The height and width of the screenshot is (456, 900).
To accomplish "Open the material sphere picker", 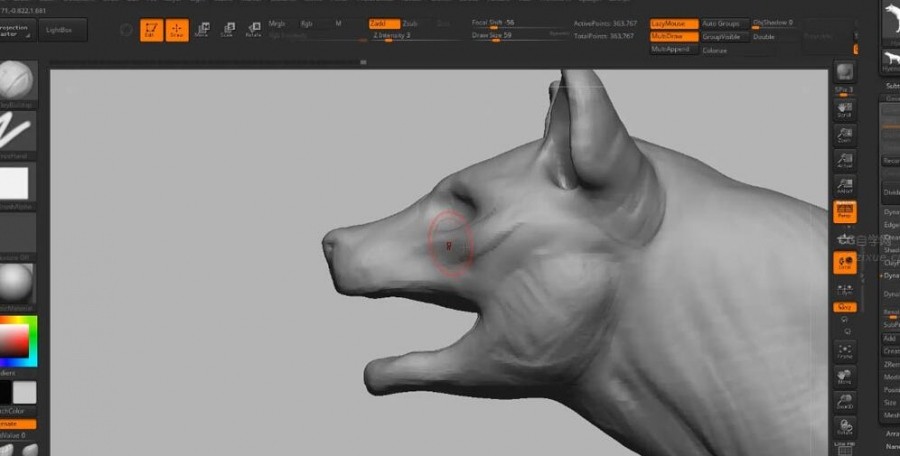I will (x=17, y=283).
